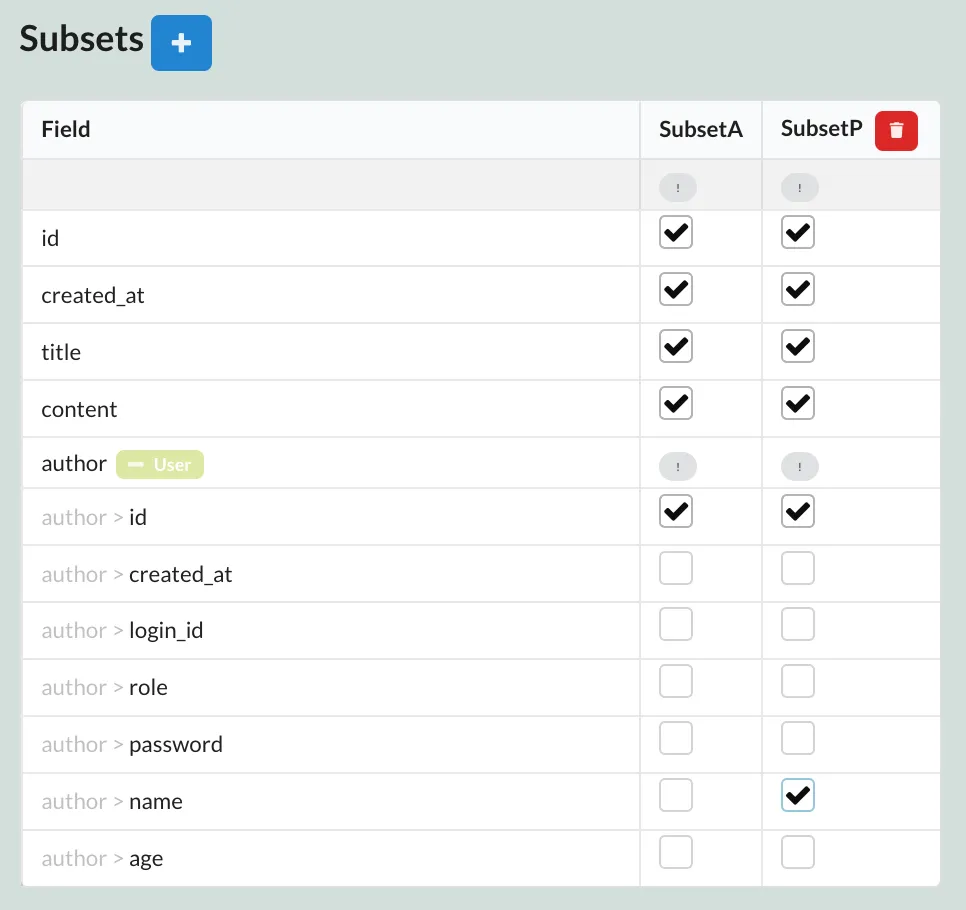Uncheck the title field in SubsetP
The width and height of the screenshot is (966, 910).
(x=797, y=346)
